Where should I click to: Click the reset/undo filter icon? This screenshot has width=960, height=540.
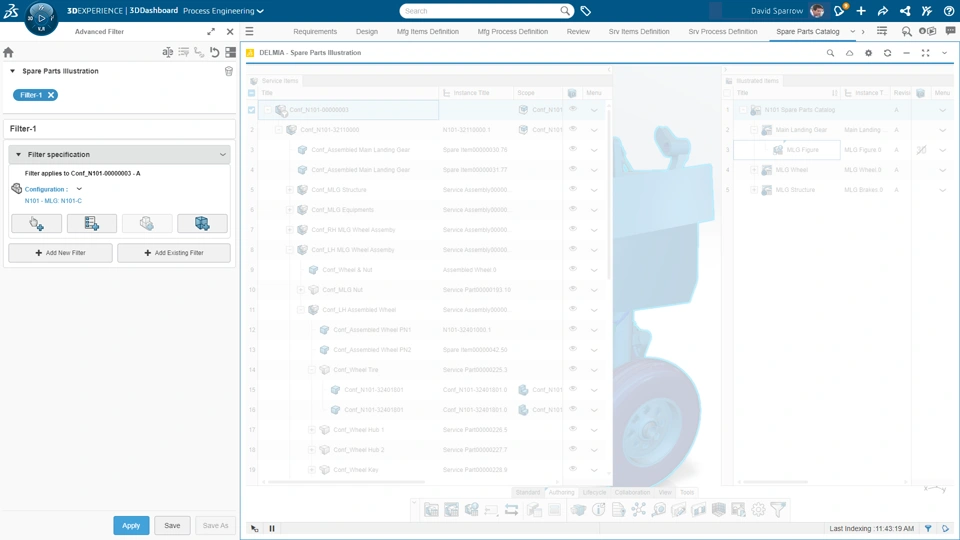[x=214, y=53]
